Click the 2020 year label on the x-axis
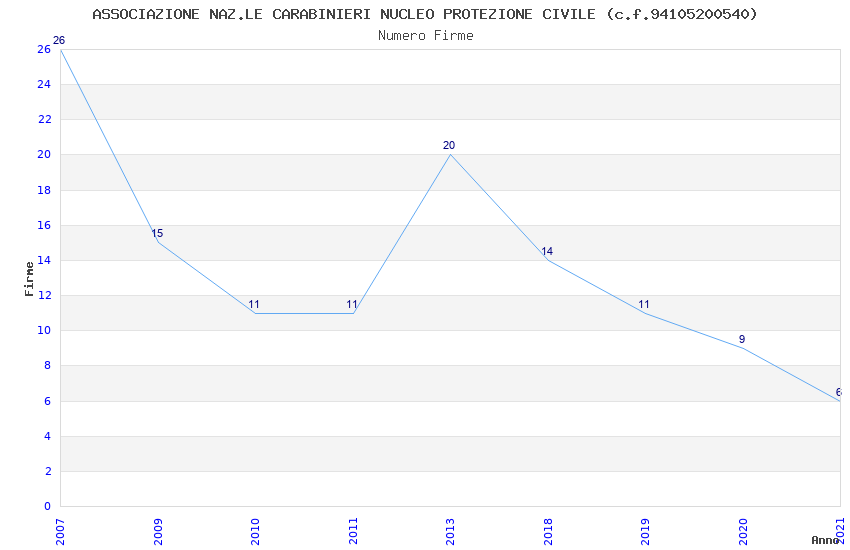This screenshot has height=550, width=850. click(743, 530)
